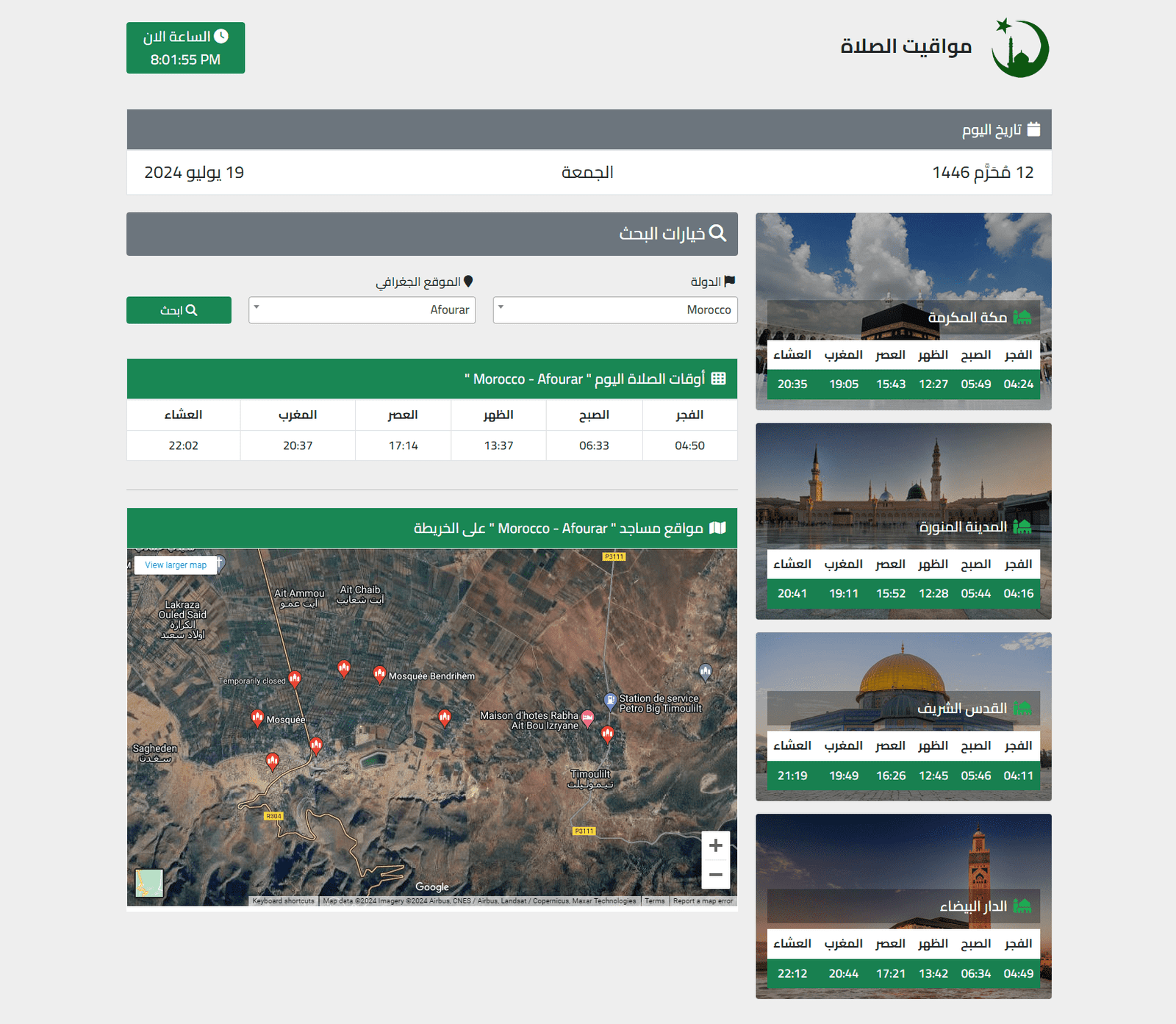Click Medina's المغرب time 19:11

844,593
